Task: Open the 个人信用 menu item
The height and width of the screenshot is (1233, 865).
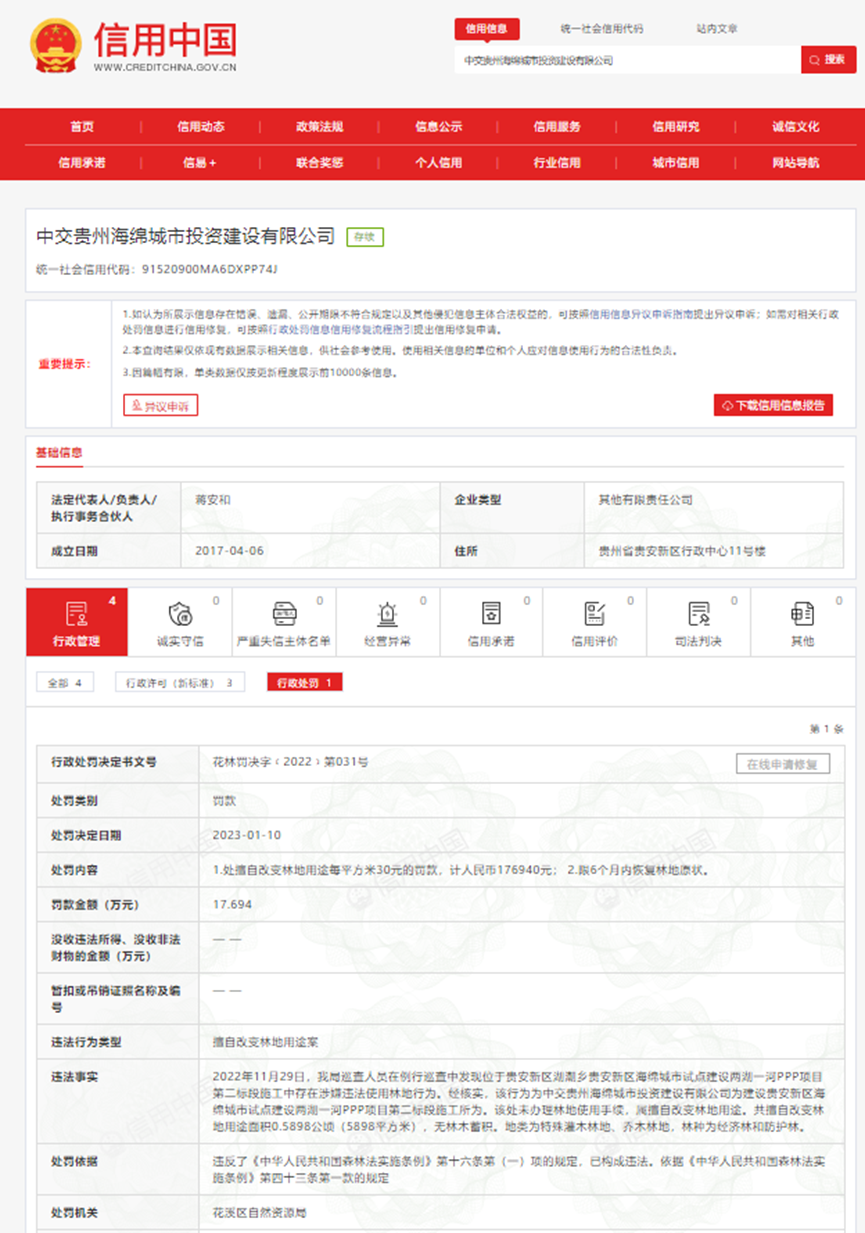Action: pyautogui.click(x=438, y=162)
